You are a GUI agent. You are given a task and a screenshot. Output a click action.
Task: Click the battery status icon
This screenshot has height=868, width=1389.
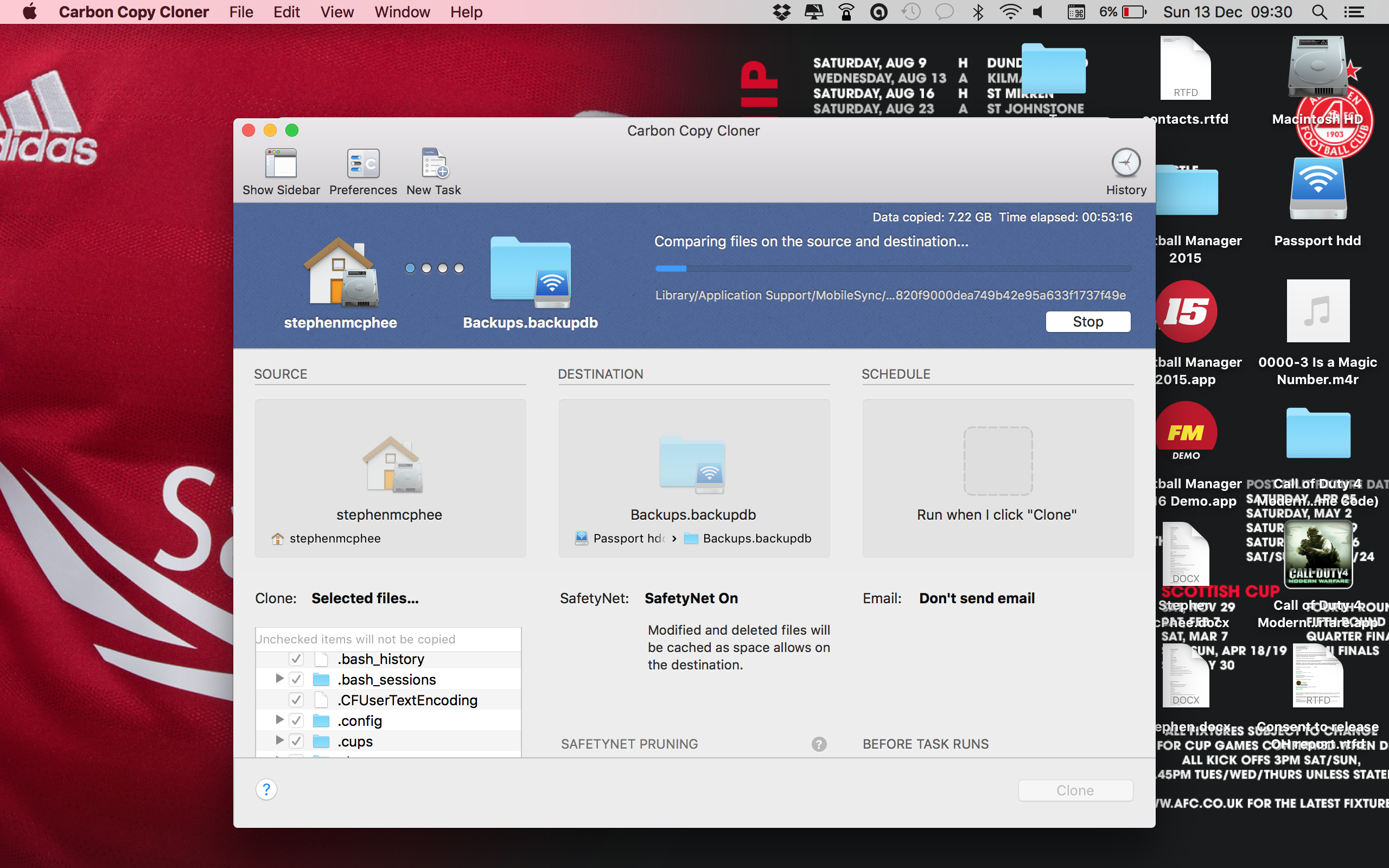coord(1135,12)
